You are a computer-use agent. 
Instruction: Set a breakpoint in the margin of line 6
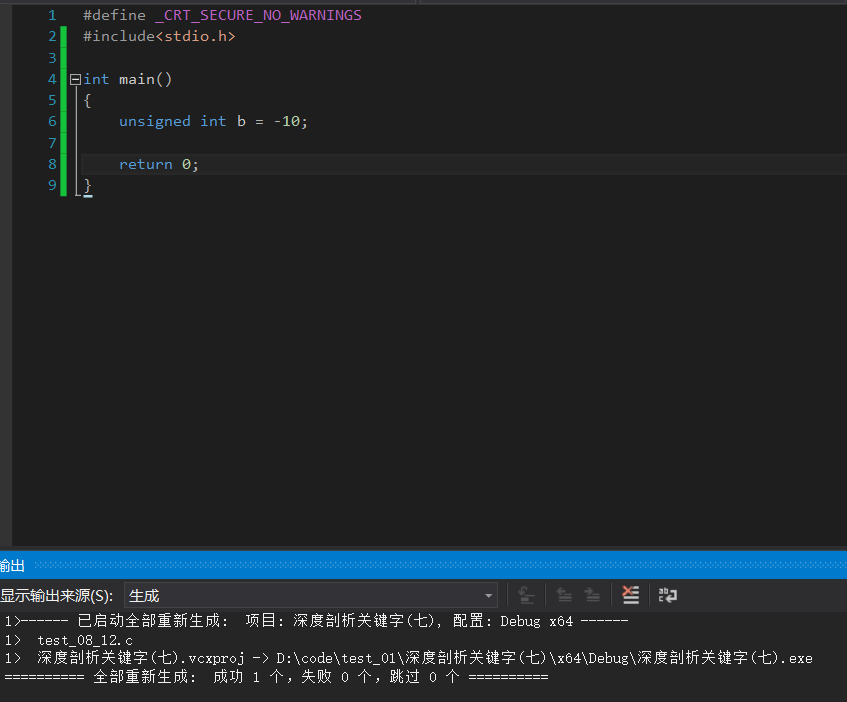(25, 121)
